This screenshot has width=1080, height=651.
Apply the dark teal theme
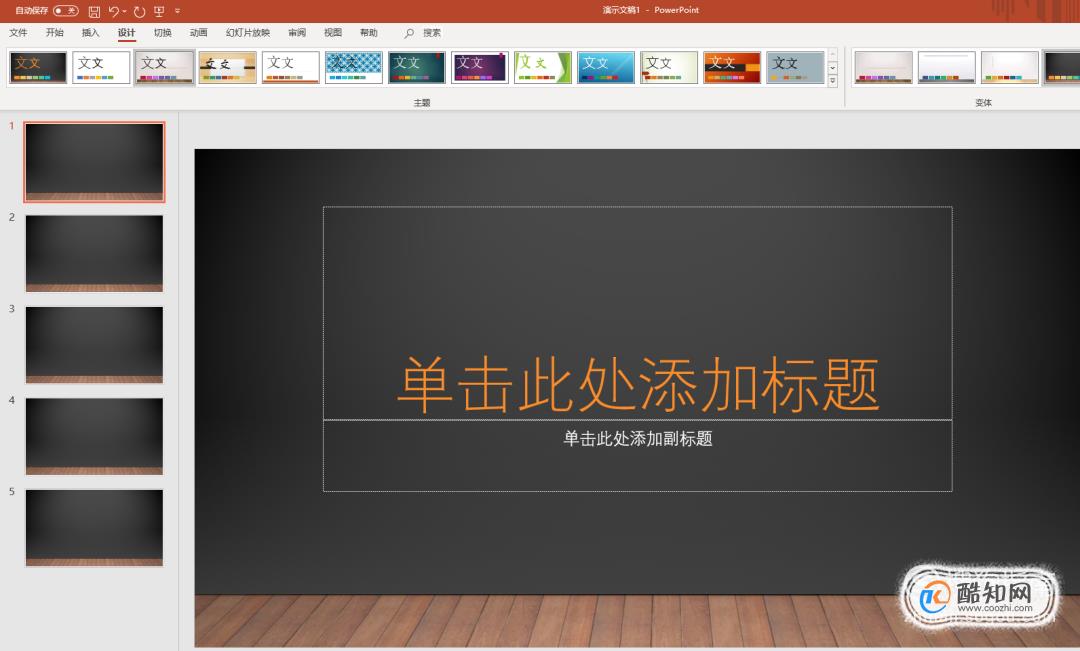(417, 68)
